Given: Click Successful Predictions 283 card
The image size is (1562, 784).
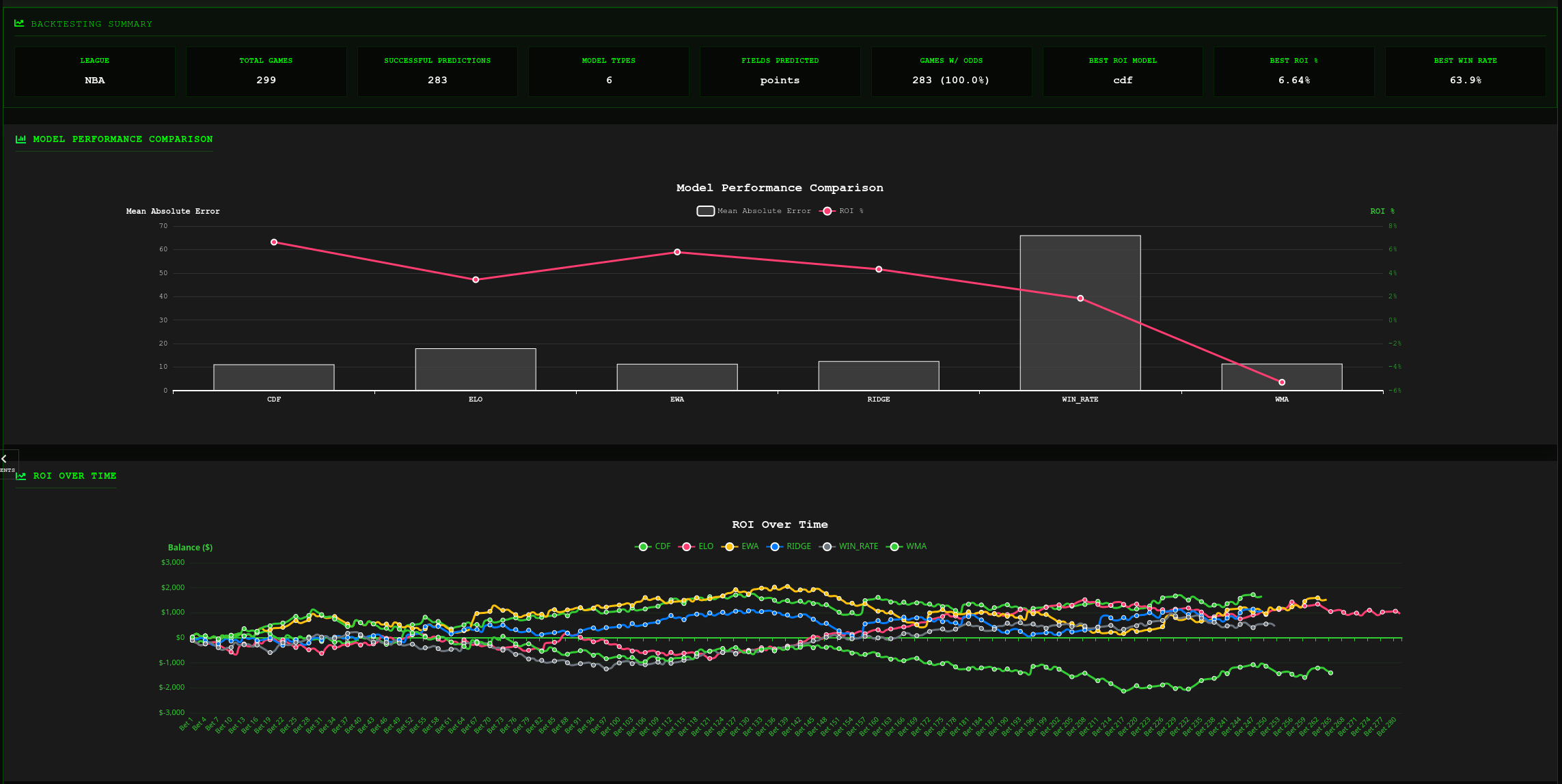Looking at the screenshot, I should pos(437,72).
